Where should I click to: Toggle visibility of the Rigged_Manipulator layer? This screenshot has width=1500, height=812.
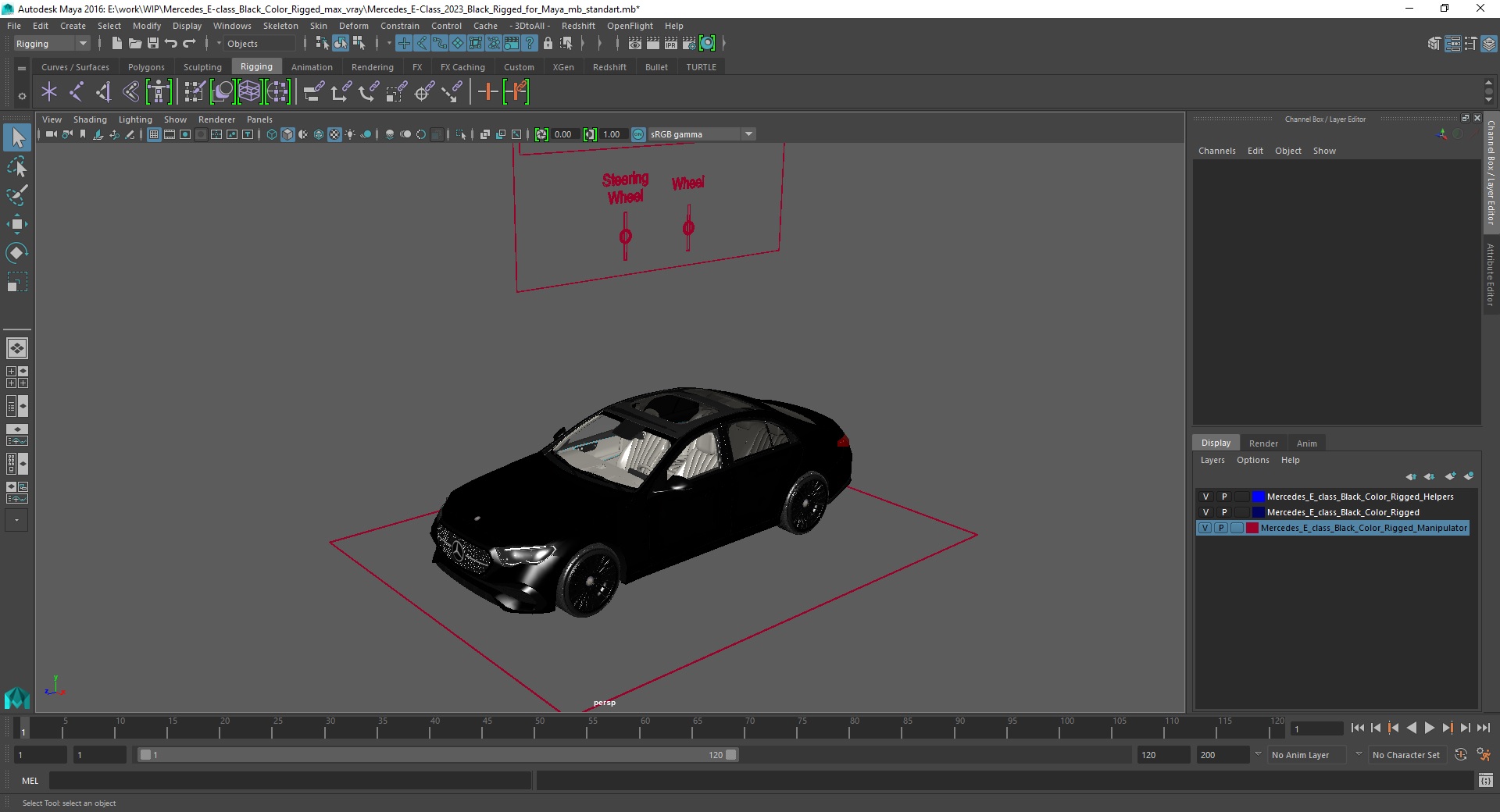click(x=1205, y=528)
